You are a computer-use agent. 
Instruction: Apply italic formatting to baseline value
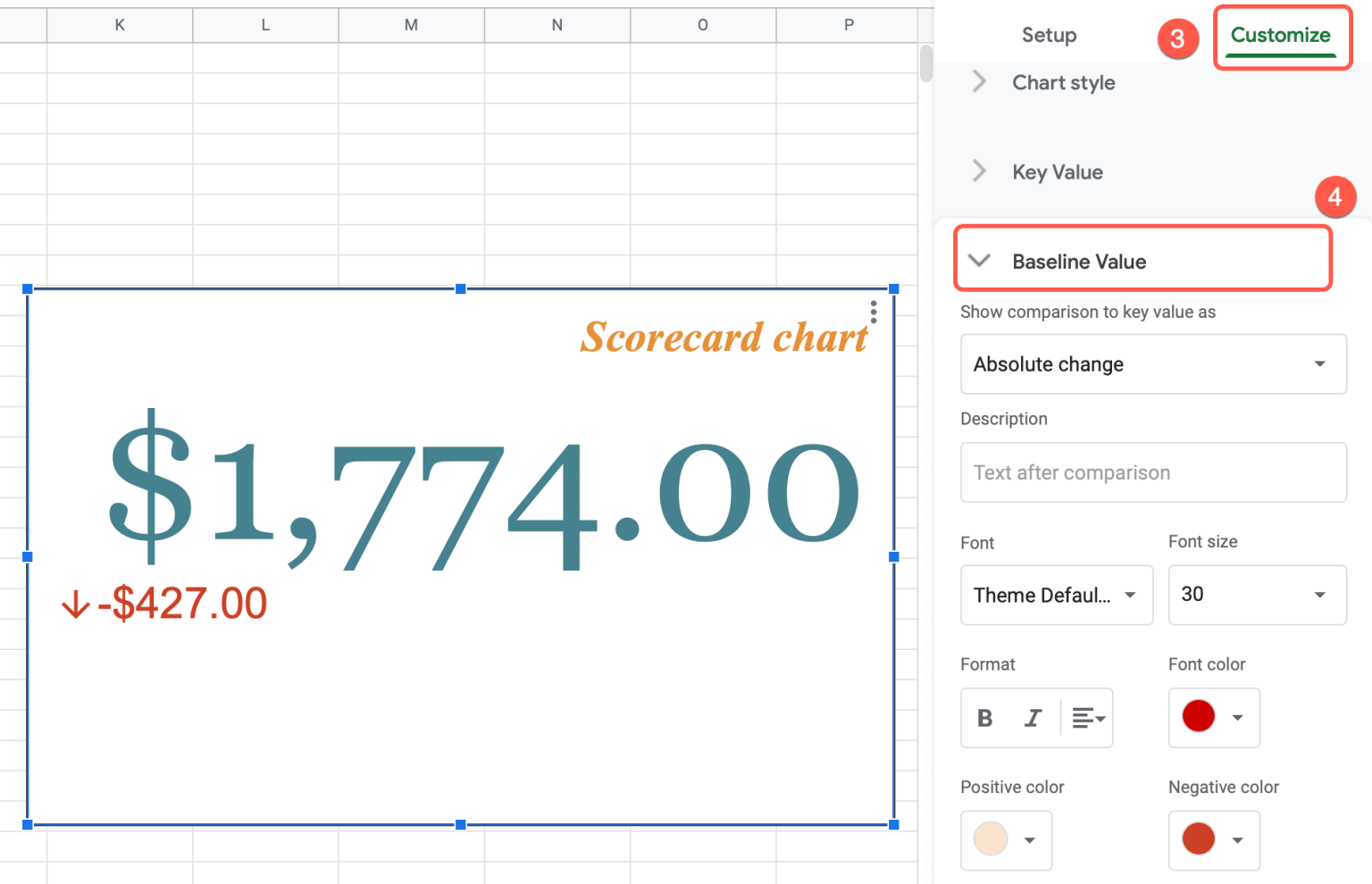coord(1033,717)
